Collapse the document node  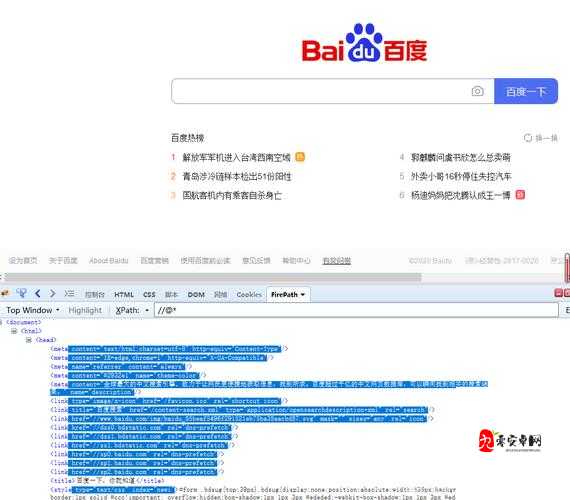[x=1, y=322]
